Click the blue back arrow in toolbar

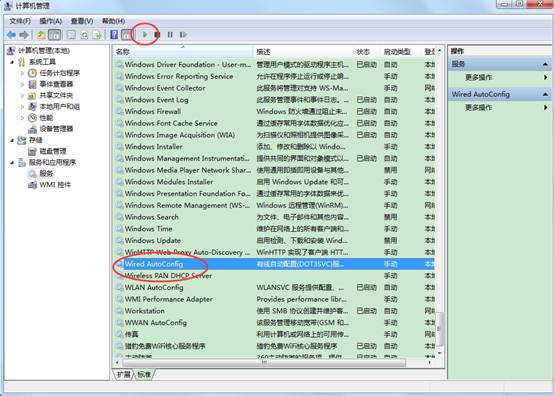click(11, 35)
